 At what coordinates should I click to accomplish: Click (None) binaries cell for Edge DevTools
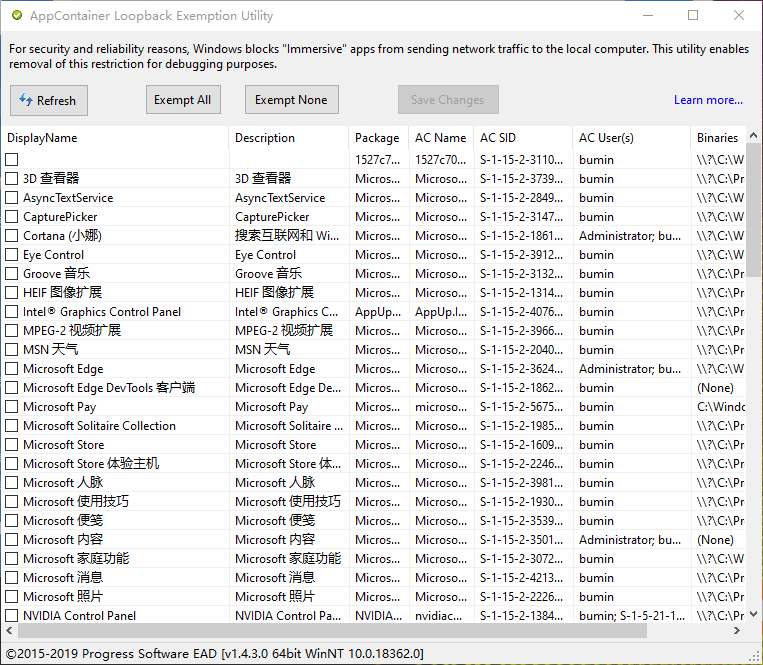point(715,388)
